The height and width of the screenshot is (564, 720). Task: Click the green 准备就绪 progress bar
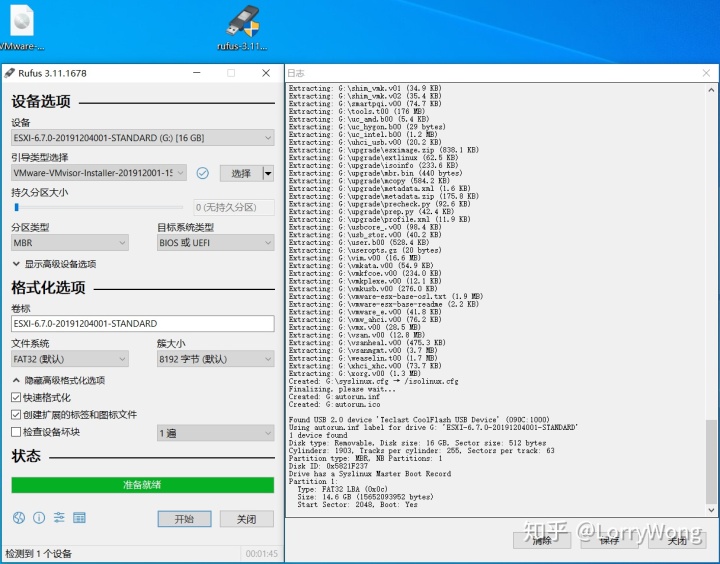tap(143, 485)
